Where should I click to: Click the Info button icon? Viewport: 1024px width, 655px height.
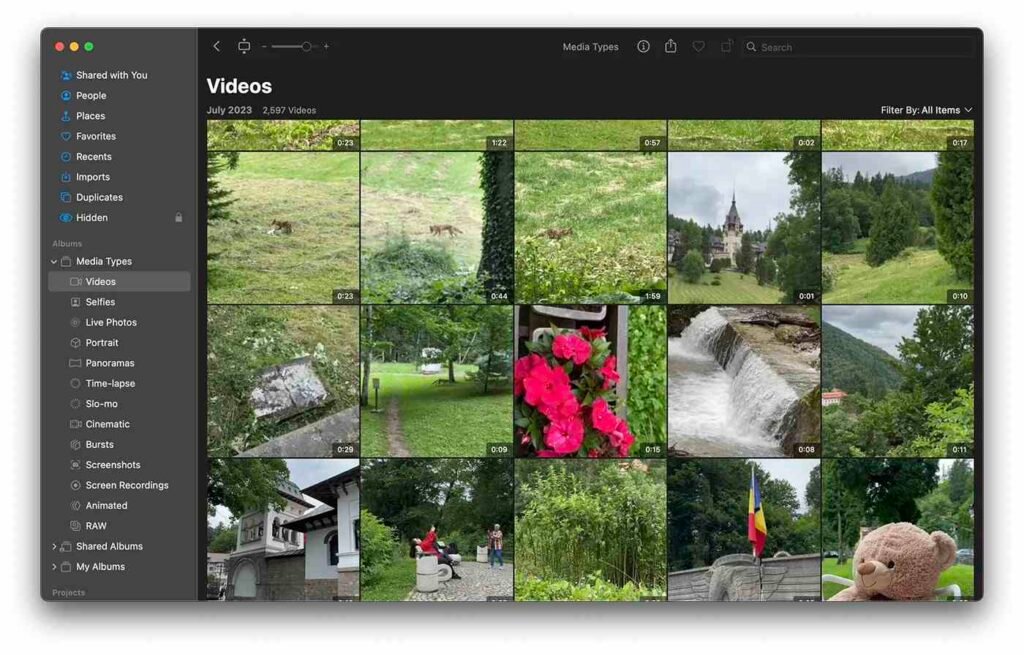[x=643, y=46]
